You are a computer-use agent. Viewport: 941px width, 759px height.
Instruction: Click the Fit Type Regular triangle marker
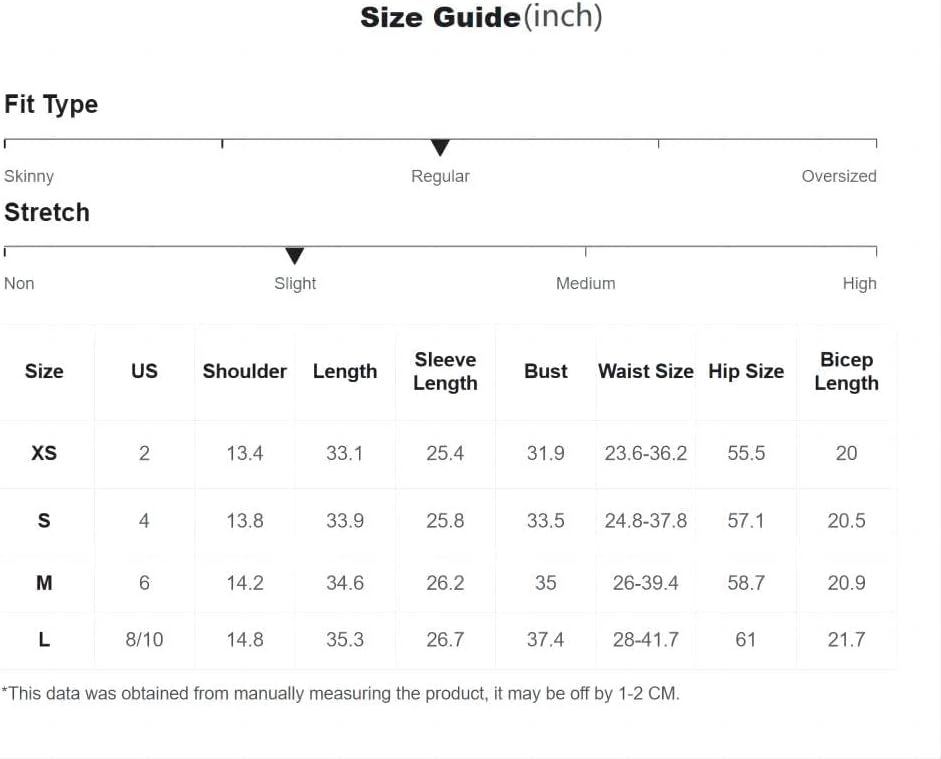(x=440, y=148)
